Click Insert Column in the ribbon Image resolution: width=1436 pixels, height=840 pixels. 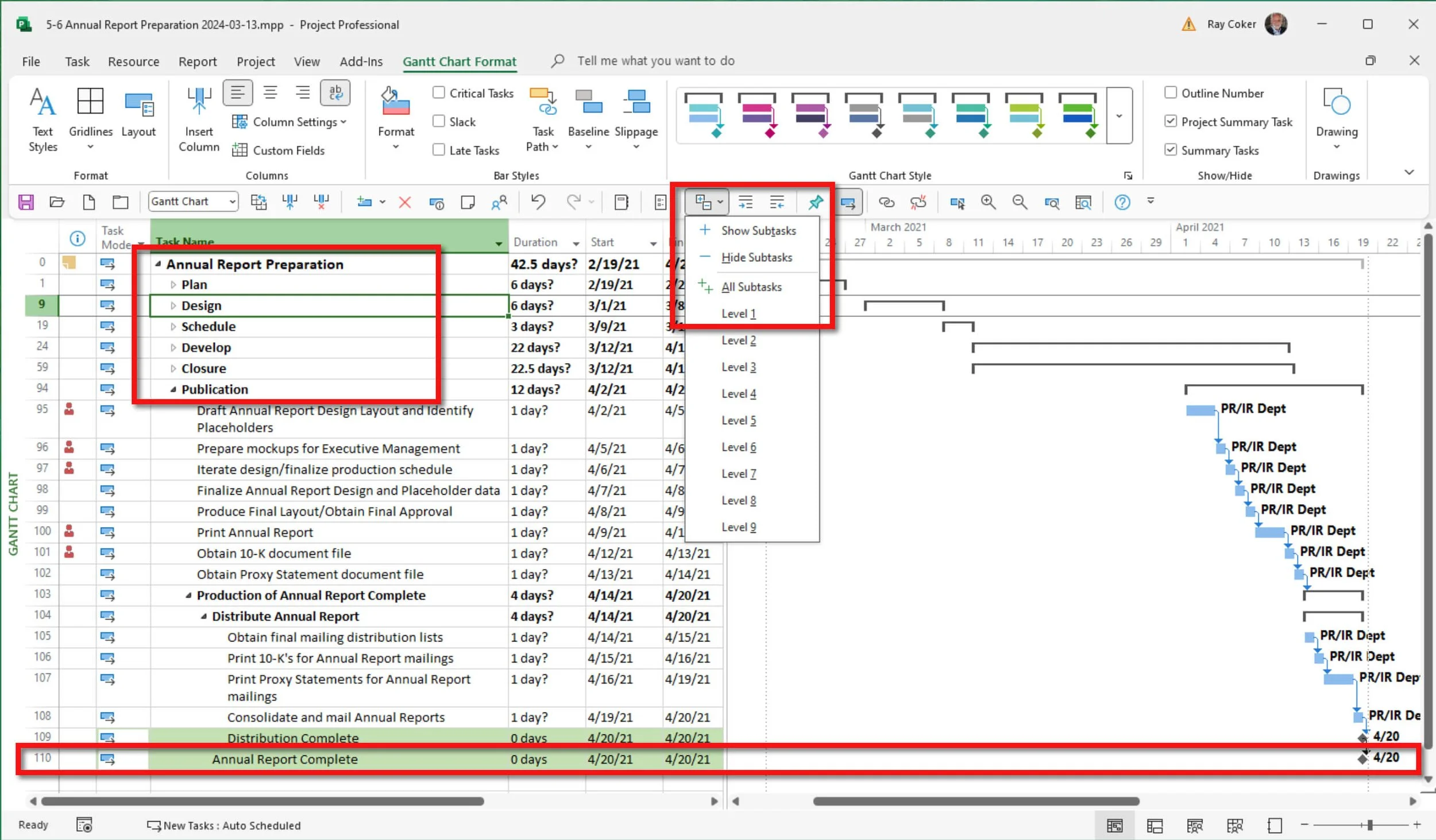pyautogui.click(x=199, y=119)
